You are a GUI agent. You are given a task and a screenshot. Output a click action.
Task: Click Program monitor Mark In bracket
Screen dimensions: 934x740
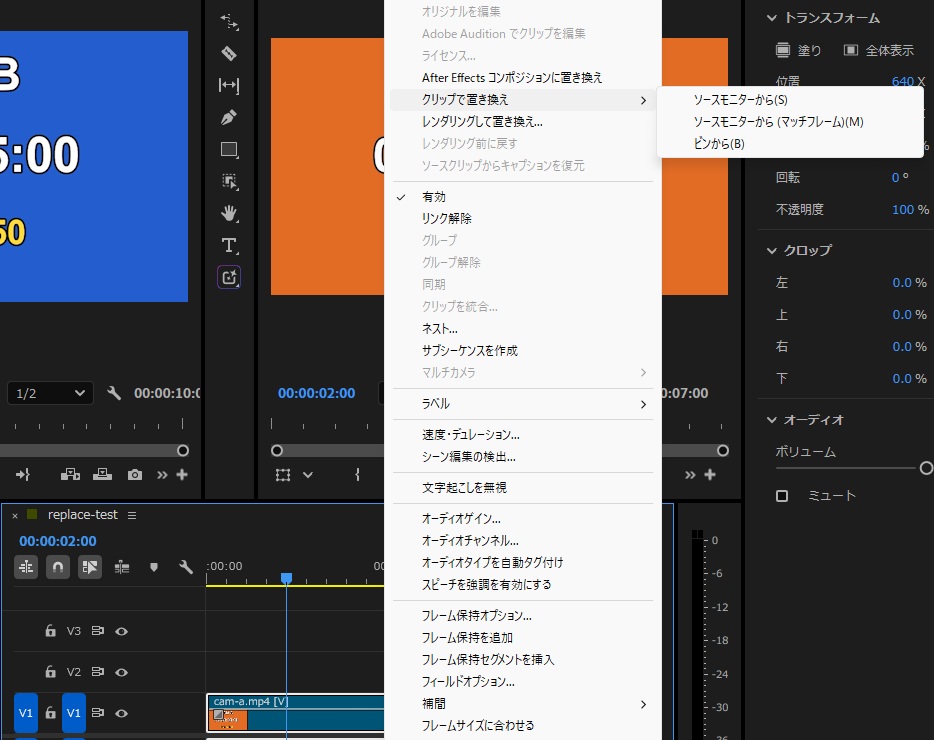[x=357, y=475]
